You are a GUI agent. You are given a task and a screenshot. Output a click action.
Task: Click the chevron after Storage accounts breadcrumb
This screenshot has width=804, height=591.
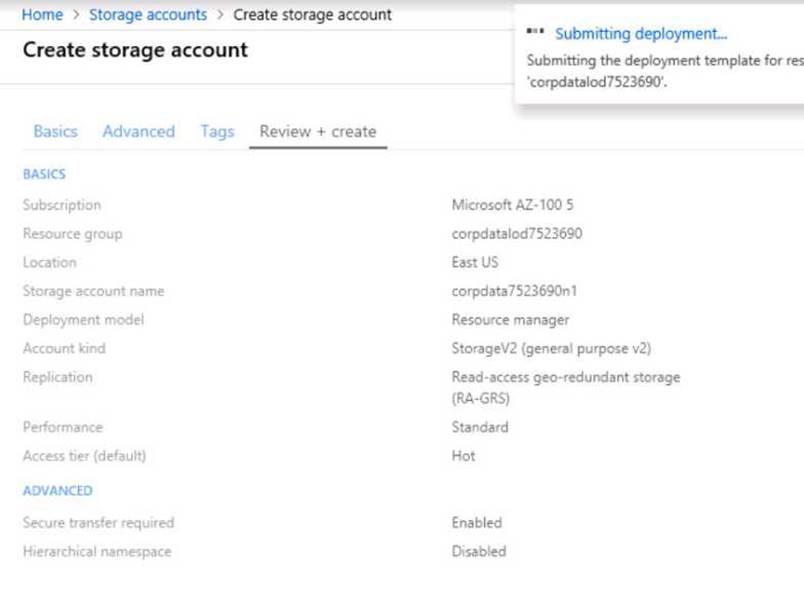pos(220,14)
